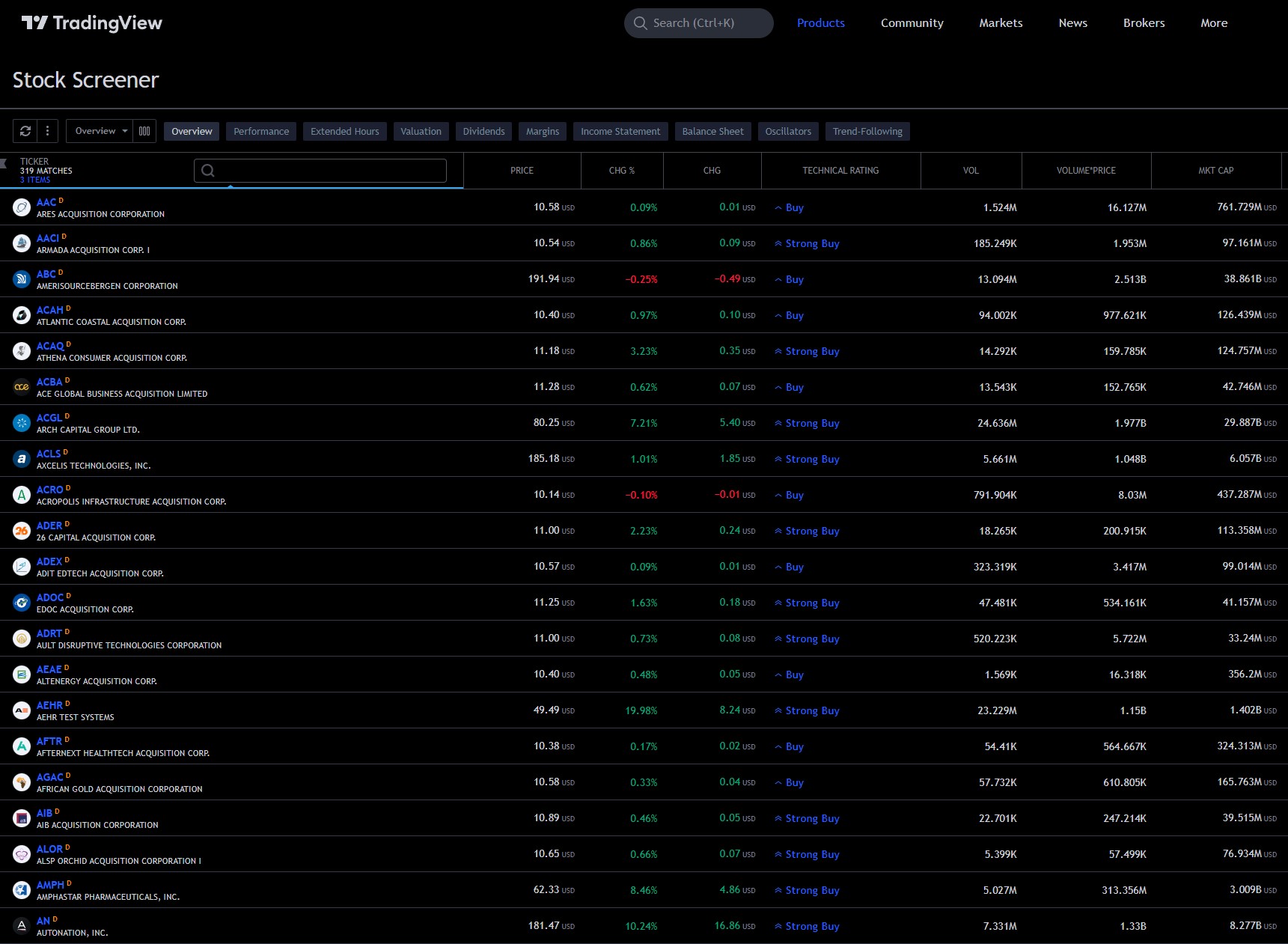
Task: Open the Community menu
Action: [x=912, y=22]
